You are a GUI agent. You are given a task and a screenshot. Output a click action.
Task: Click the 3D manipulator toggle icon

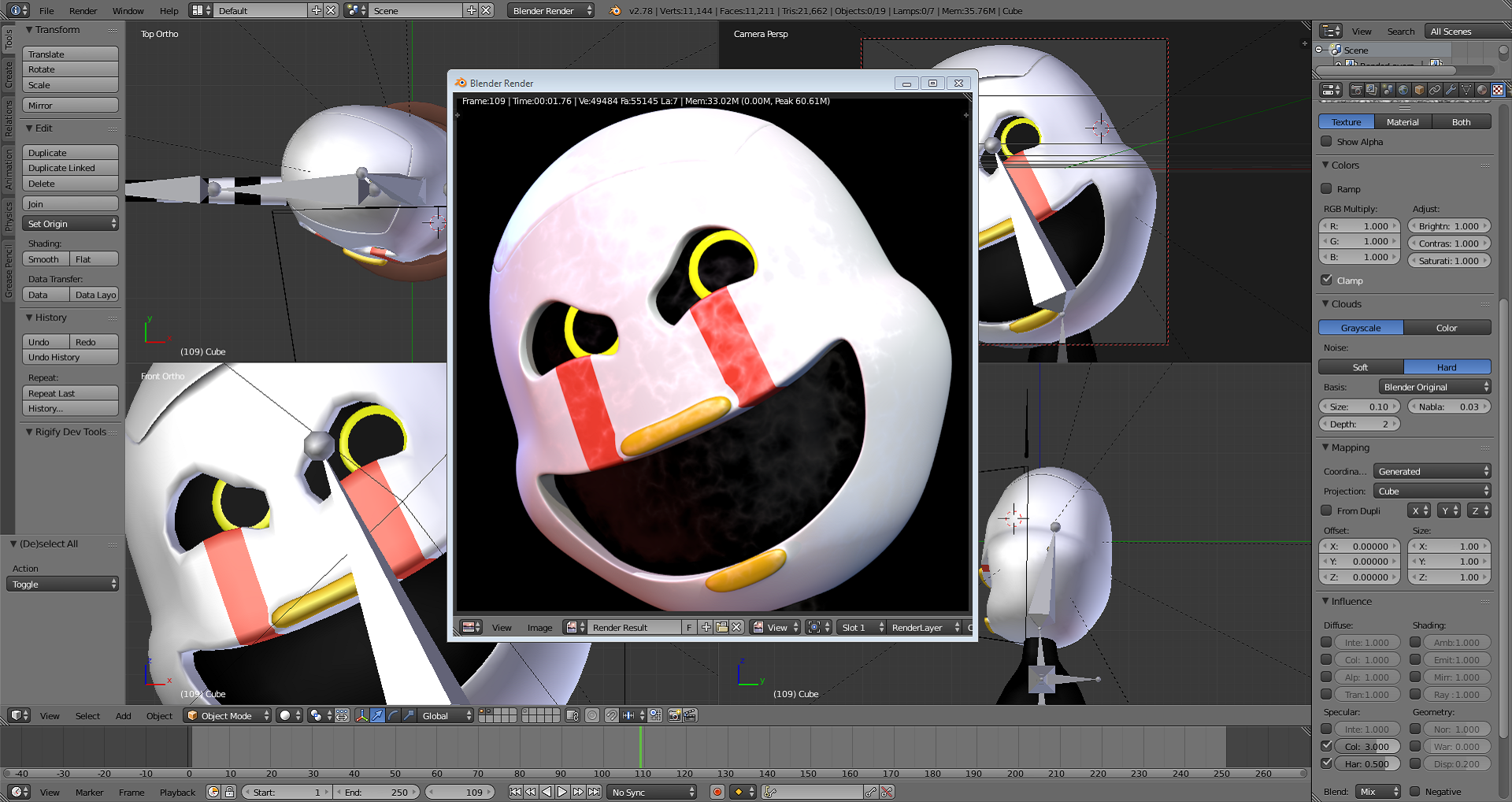pyautogui.click(x=361, y=715)
